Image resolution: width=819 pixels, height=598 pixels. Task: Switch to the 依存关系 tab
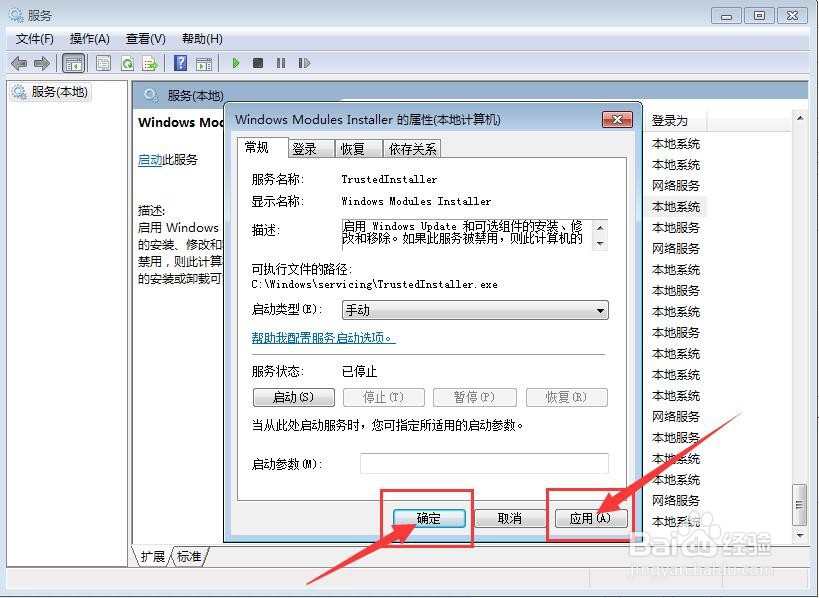point(412,149)
